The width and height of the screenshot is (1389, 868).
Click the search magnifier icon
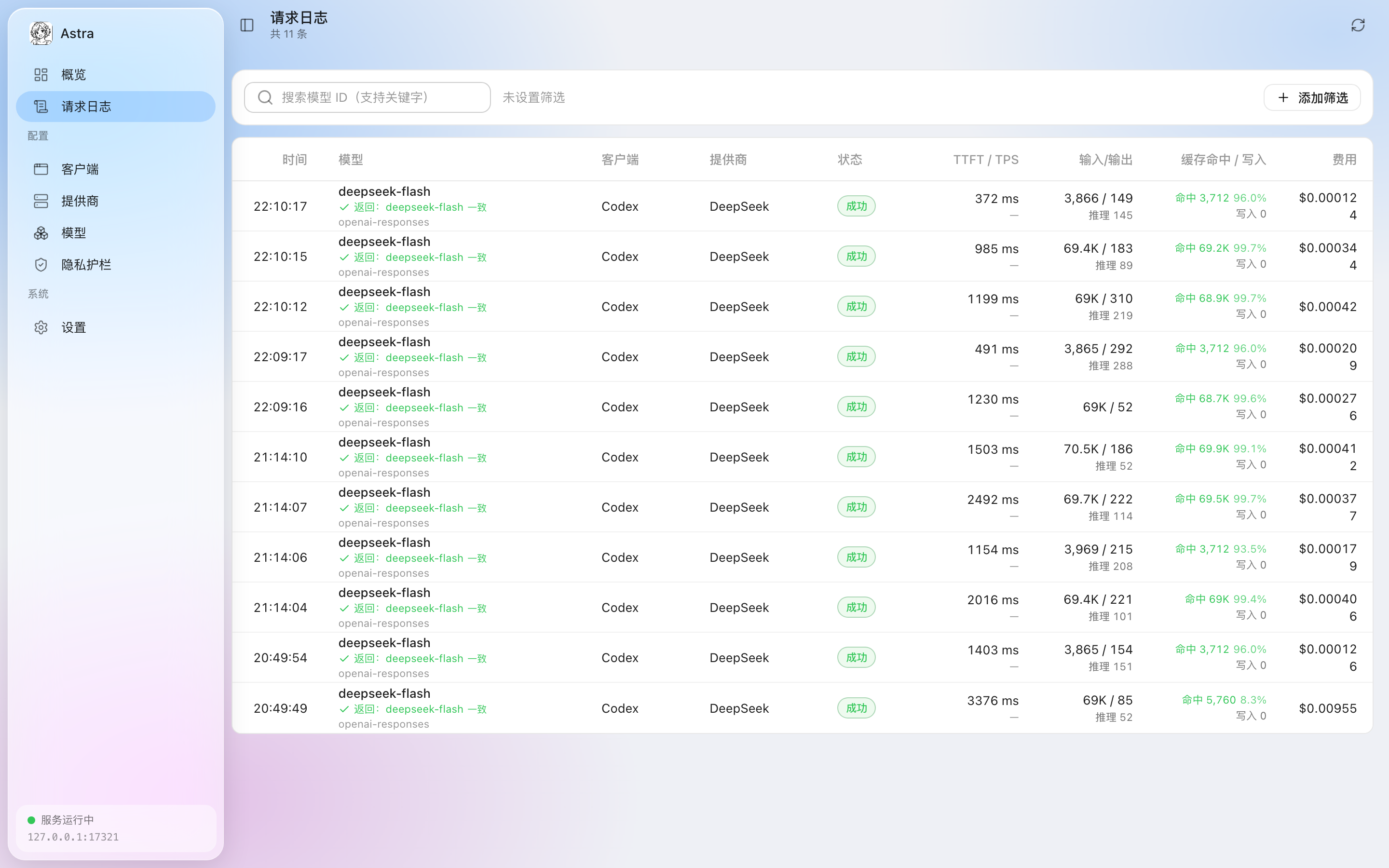265,97
